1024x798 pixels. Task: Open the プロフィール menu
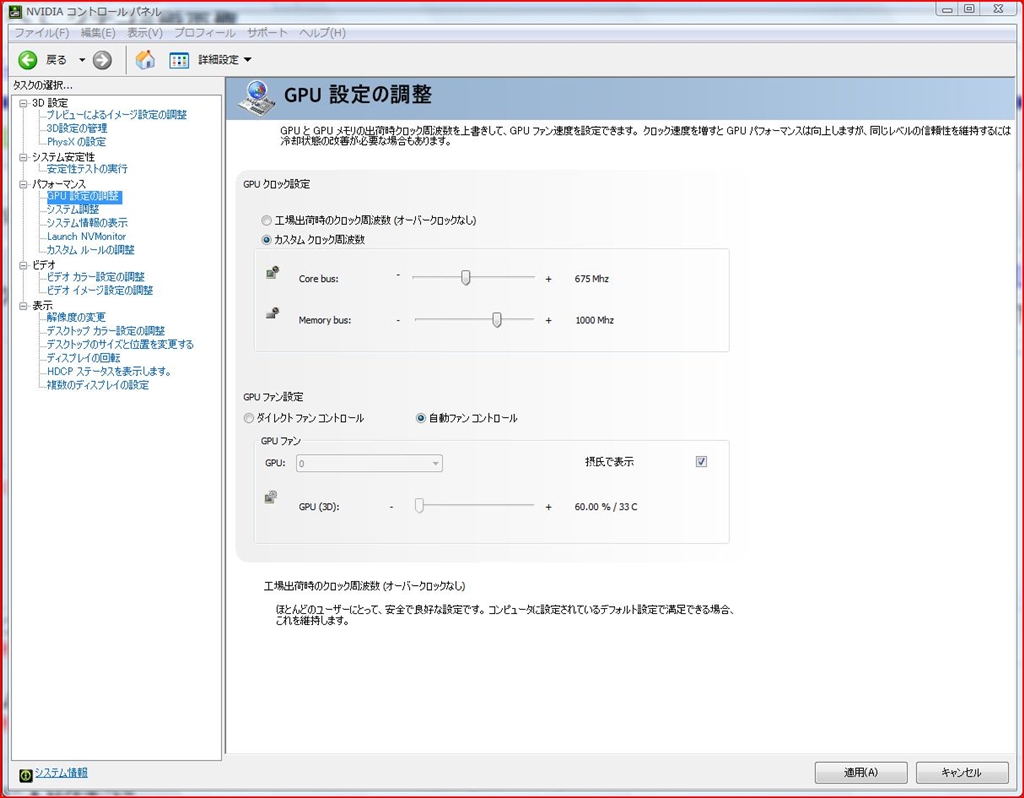(x=204, y=33)
